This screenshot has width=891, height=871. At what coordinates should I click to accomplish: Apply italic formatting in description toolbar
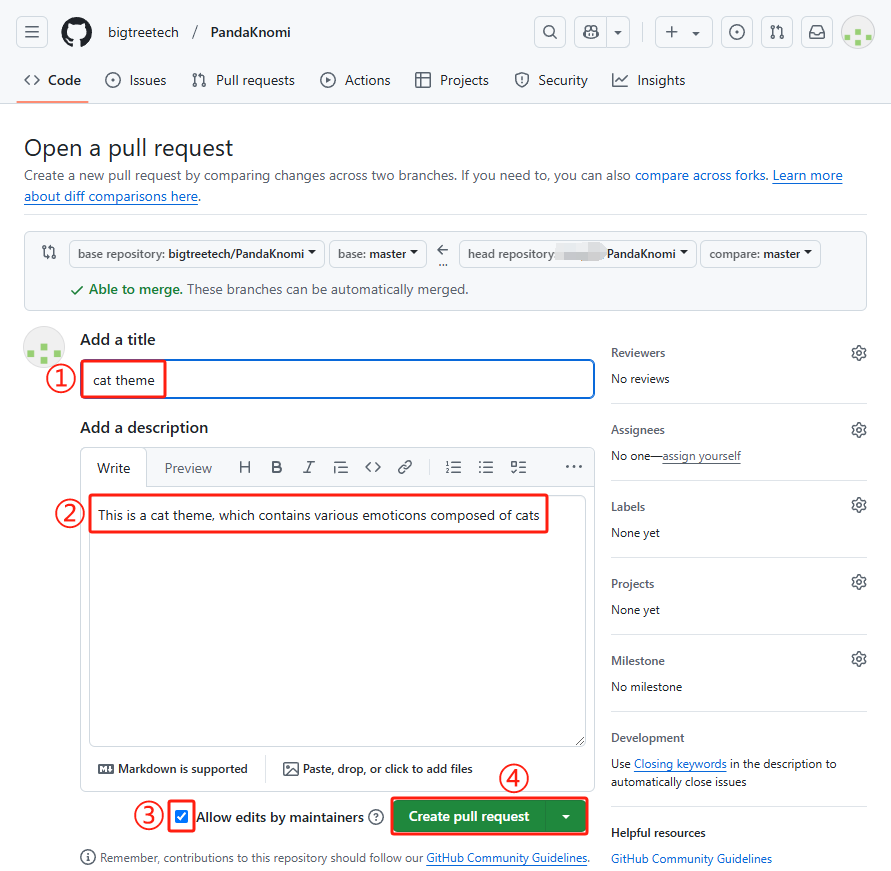coord(309,467)
